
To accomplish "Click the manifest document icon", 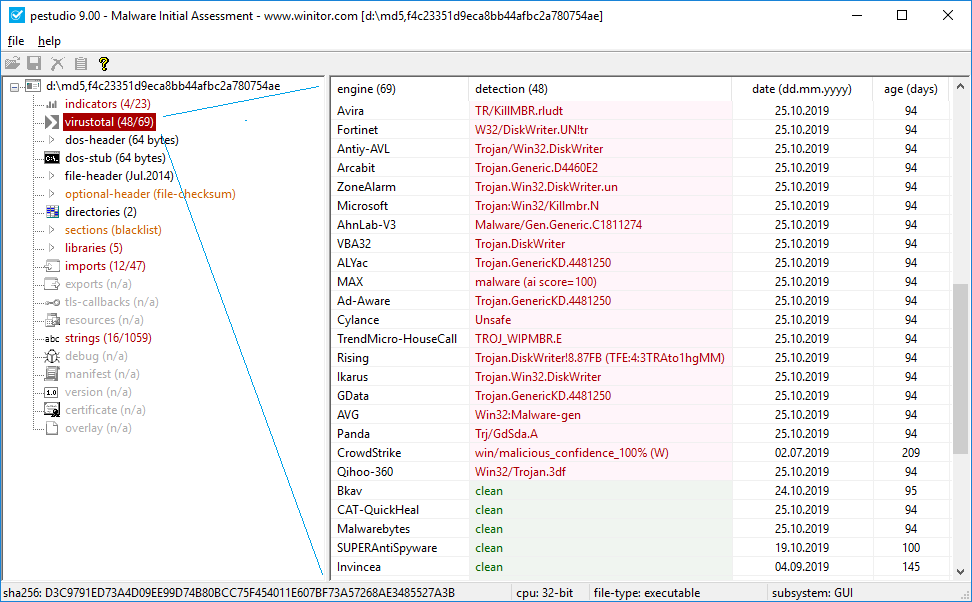I will pyautogui.click(x=52, y=374).
